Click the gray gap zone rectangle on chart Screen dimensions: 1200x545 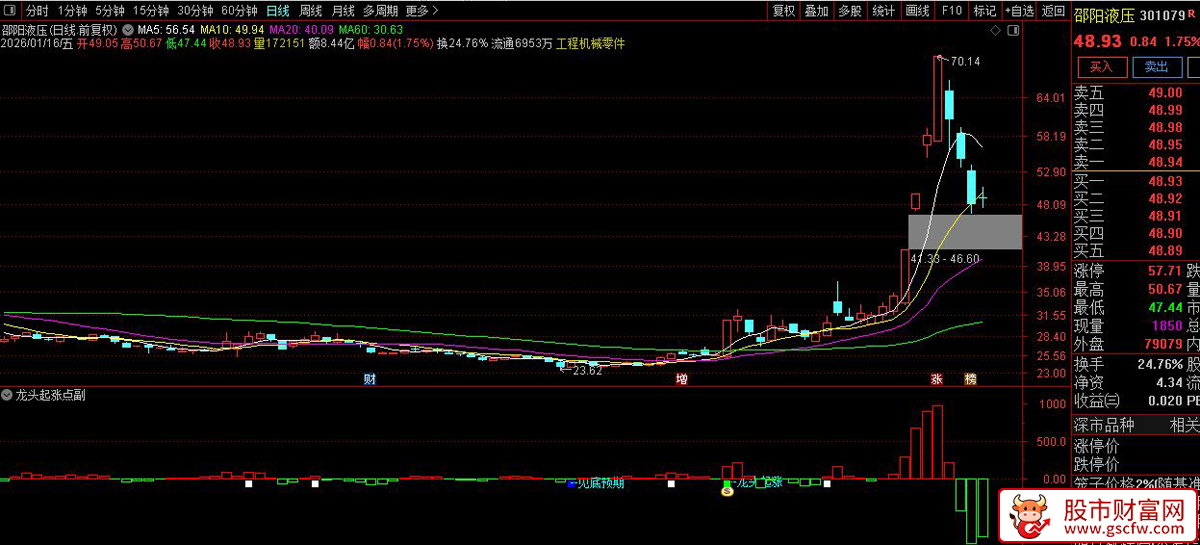click(965, 231)
